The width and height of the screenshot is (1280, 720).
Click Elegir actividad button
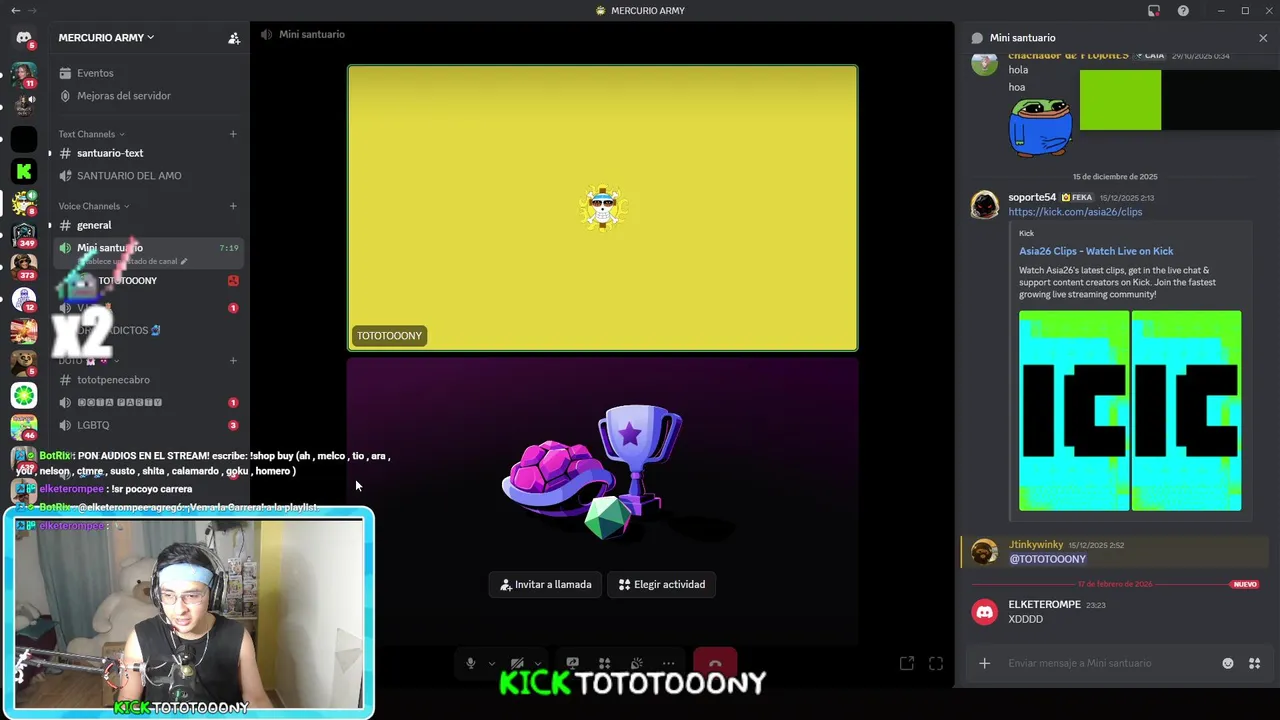[662, 584]
